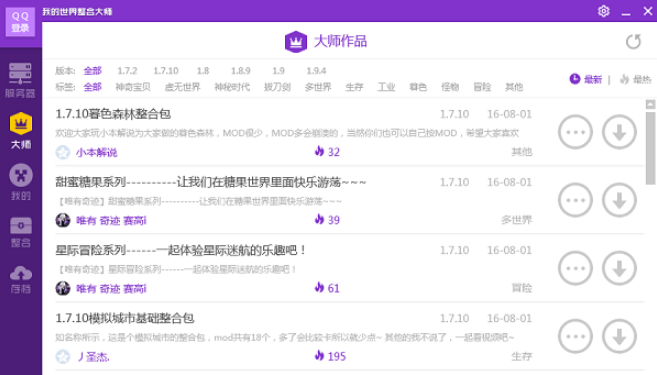The width and height of the screenshot is (657, 375).
Task: Download the 模拟城市基础整合包
Action: pyautogui.click(x=619, y=336)
